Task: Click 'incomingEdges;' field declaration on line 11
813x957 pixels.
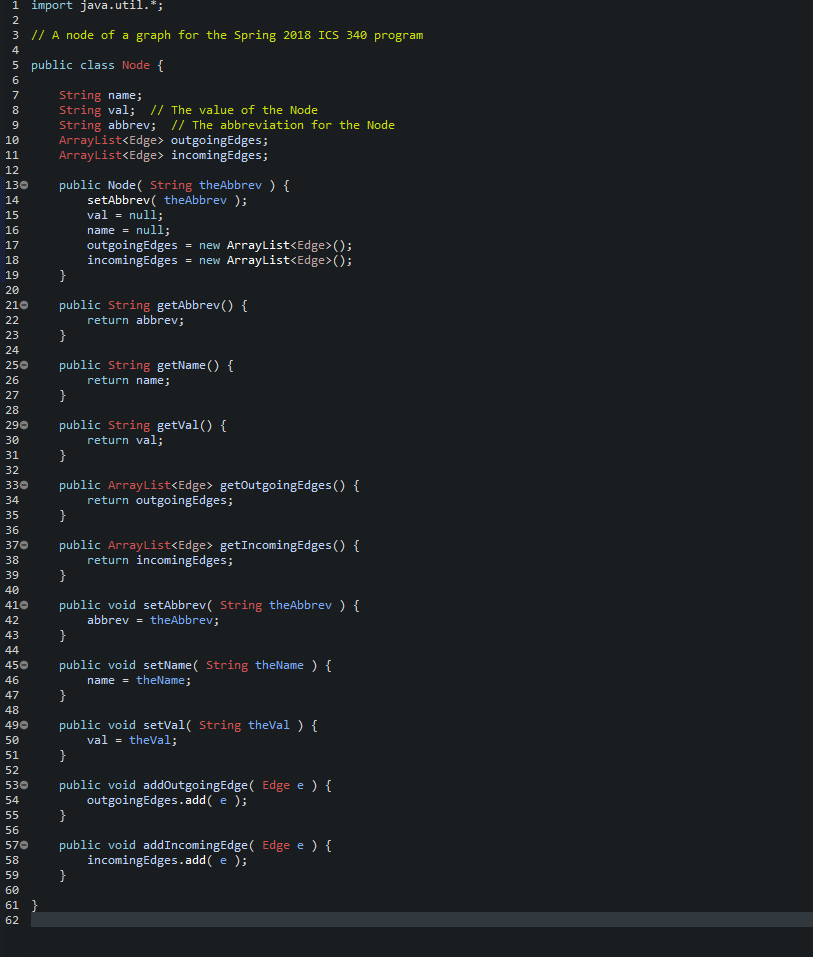Action: click(220, 155)
